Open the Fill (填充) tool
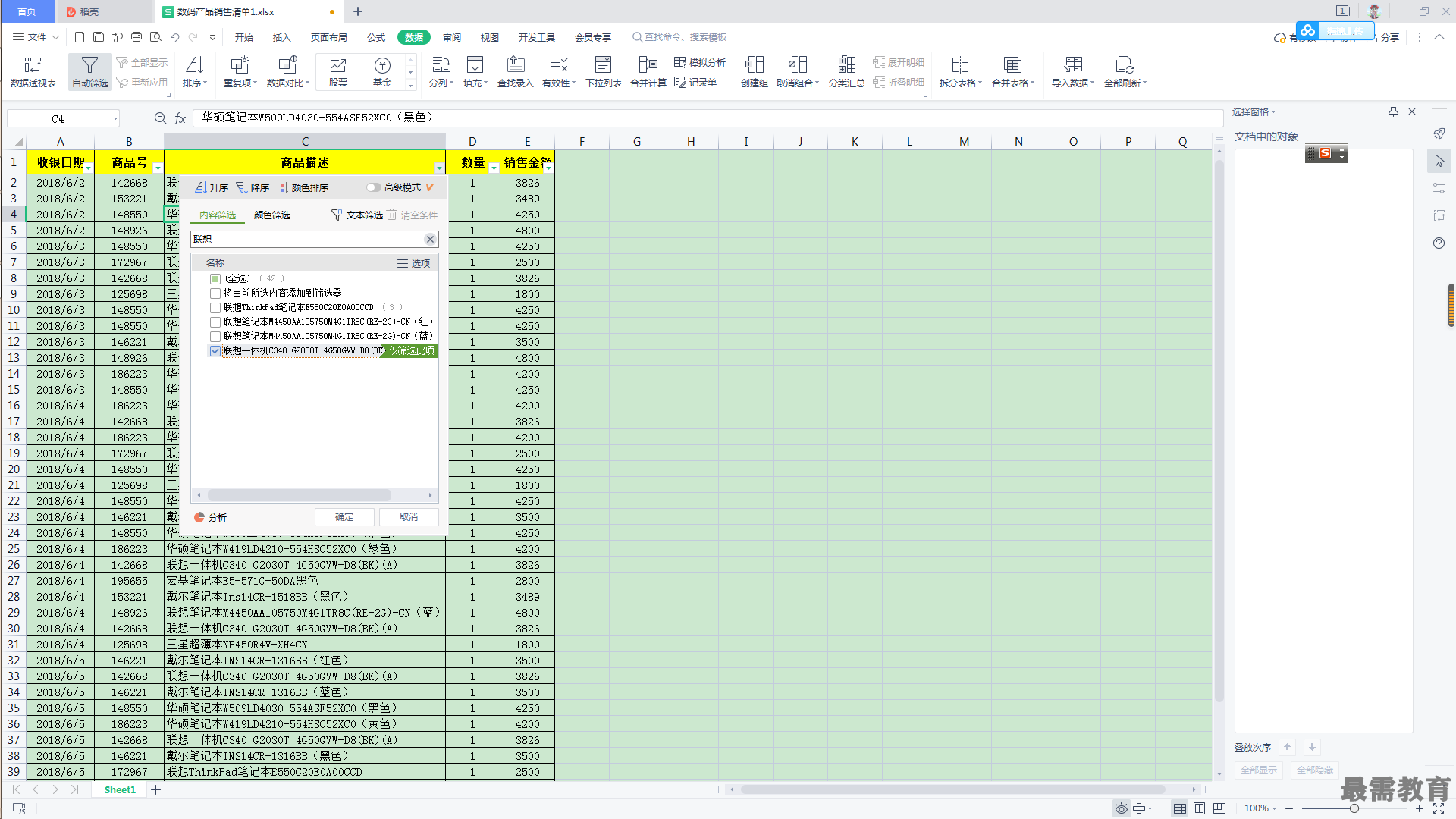The width and height of the screenshot is (1456, 819). click(x=475, y=72)
